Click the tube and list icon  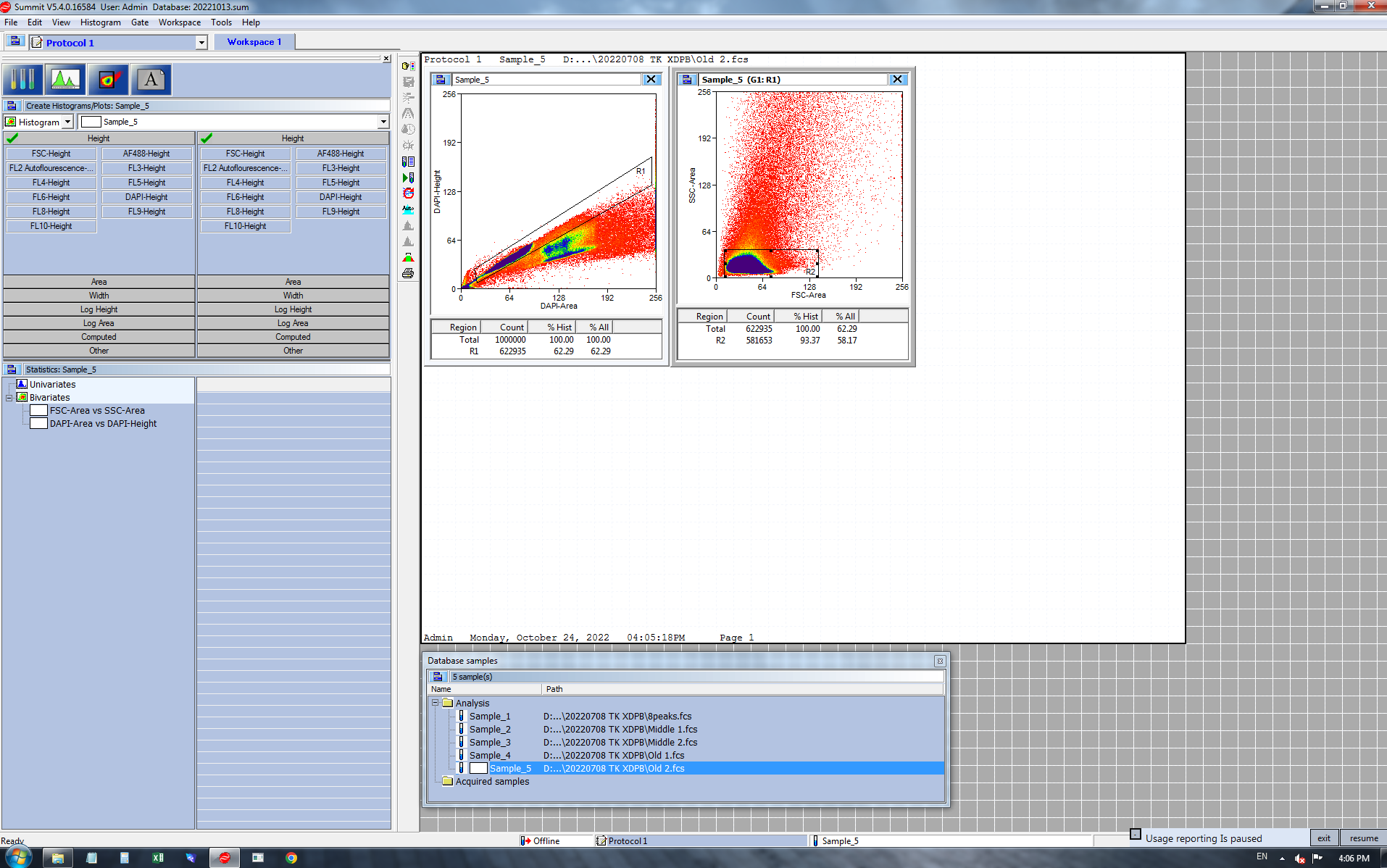408,162
